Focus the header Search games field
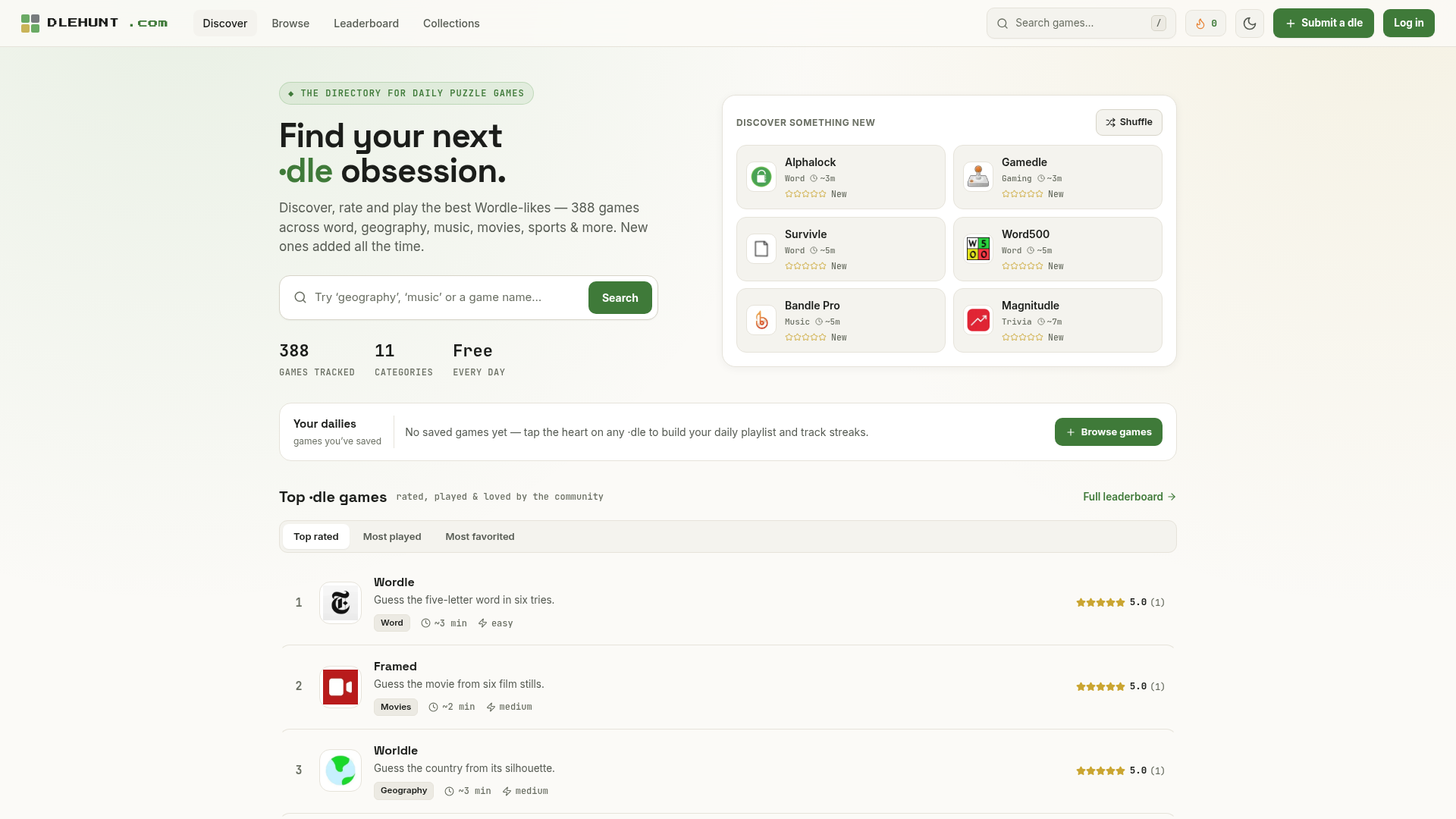The width and height of the screenshot is (1456, 819). click(x=1081, y=24)
